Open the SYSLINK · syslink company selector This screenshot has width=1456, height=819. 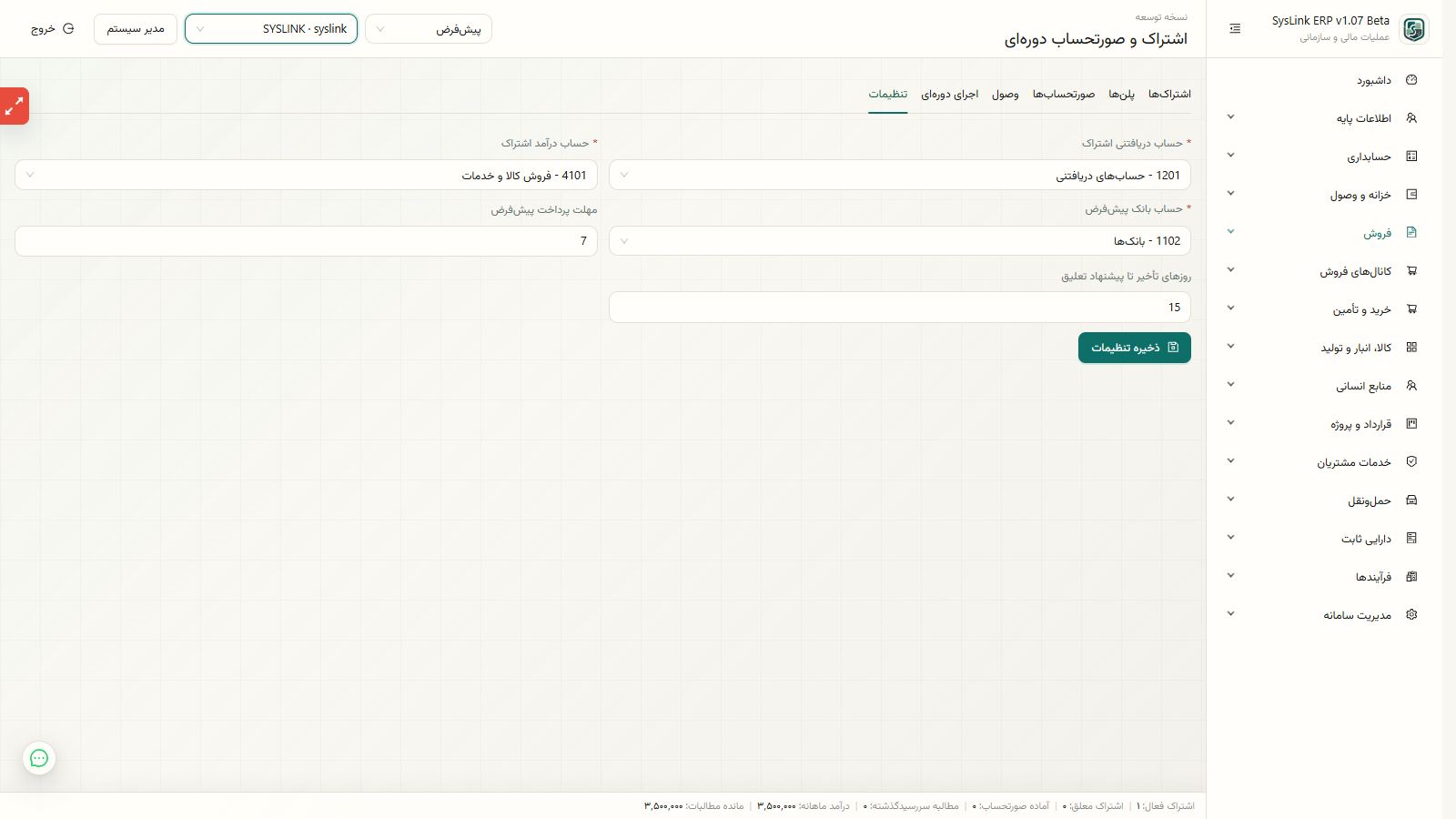pyautogui.click(x=271, y=29)
